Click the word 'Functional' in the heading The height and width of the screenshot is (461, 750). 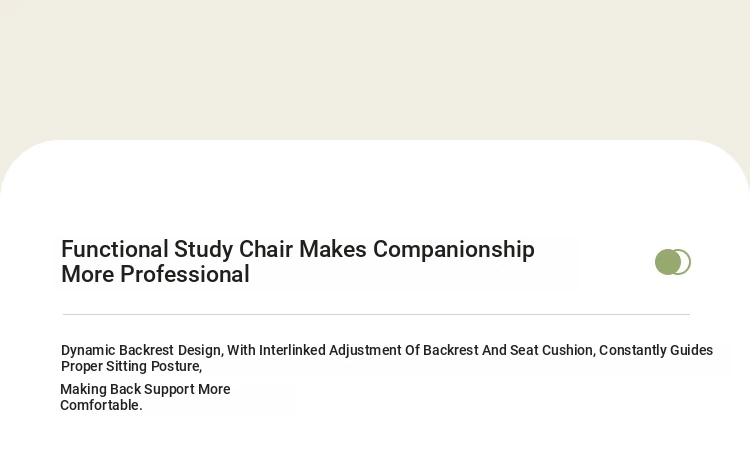coord(114,249)
